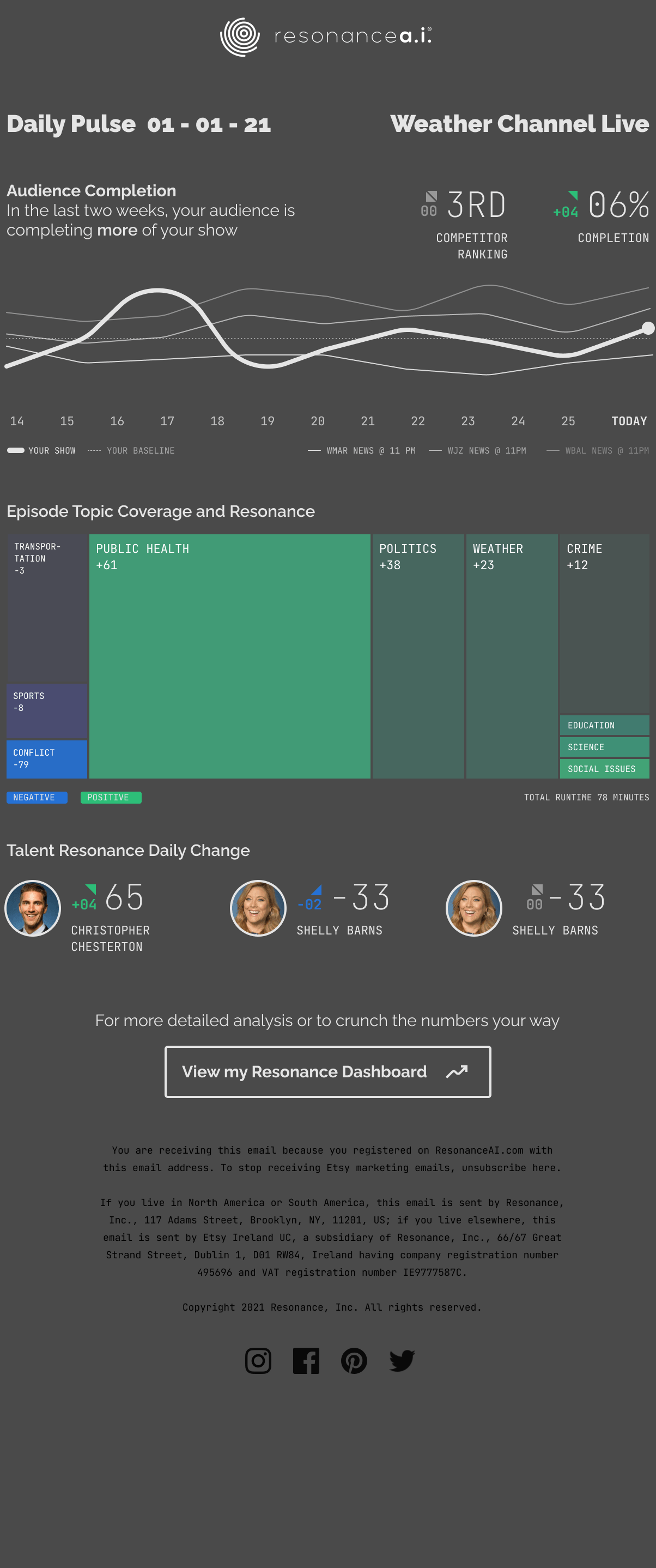656x1568 pixels.
Task: Click the Copyright 2021 Resonance text
Action: [x=332, y=1307]
